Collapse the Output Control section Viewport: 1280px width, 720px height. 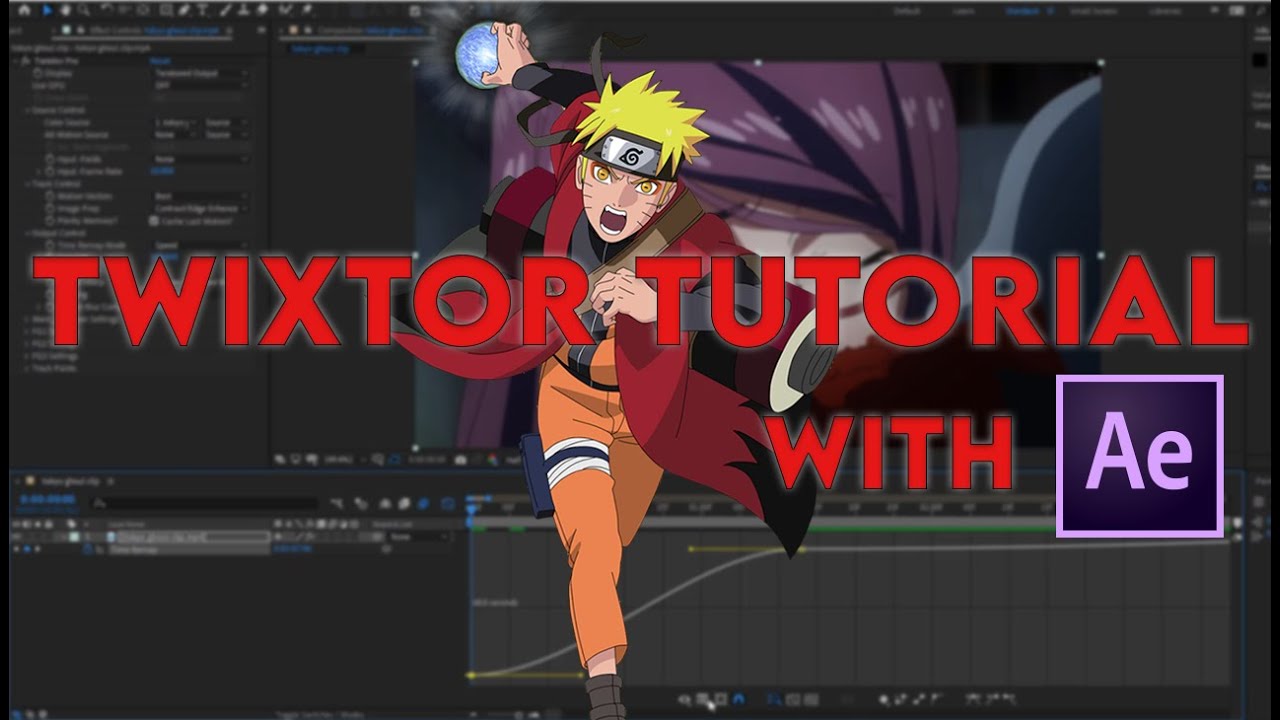(28, 233)
